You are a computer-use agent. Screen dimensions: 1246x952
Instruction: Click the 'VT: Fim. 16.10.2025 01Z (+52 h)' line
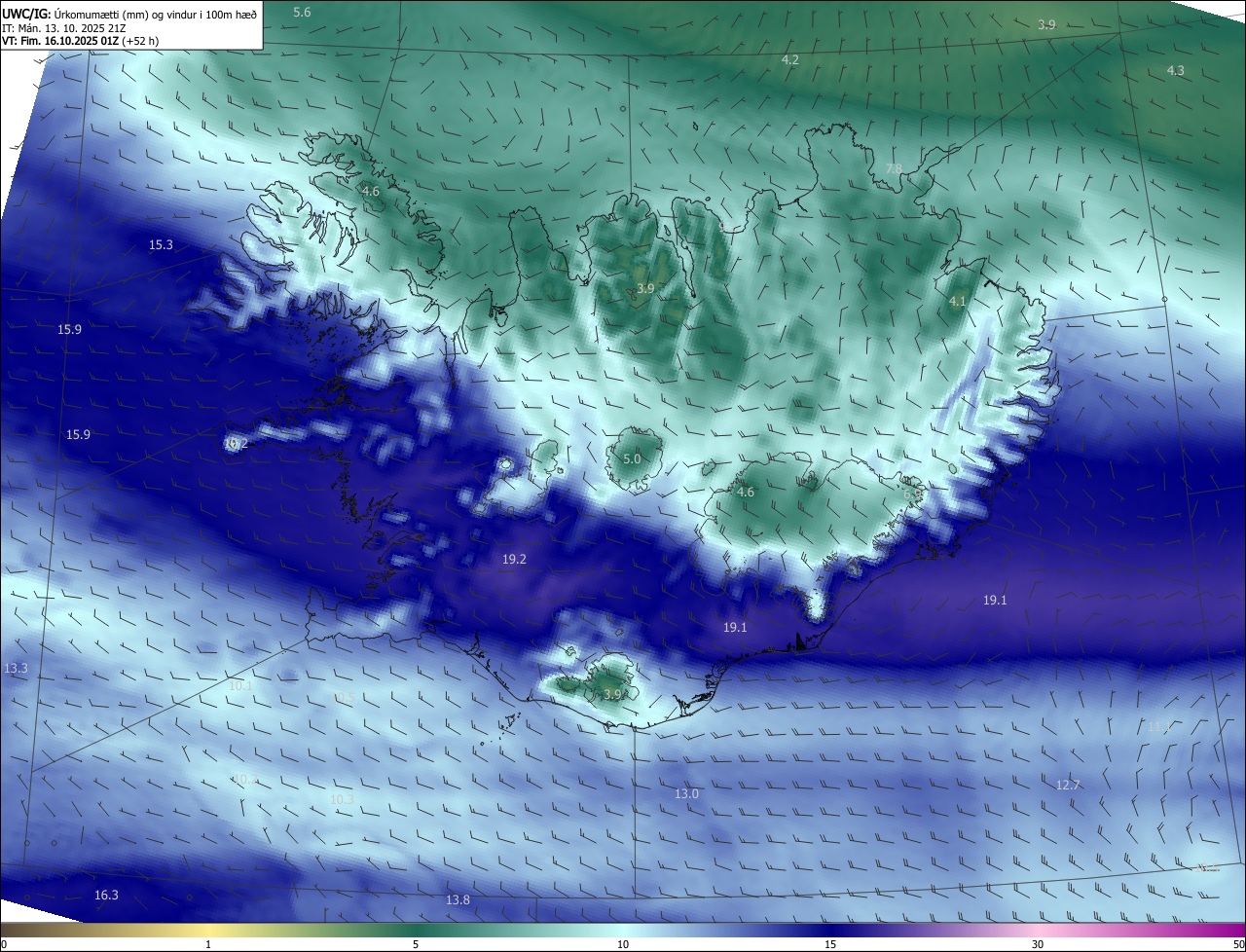81,41
